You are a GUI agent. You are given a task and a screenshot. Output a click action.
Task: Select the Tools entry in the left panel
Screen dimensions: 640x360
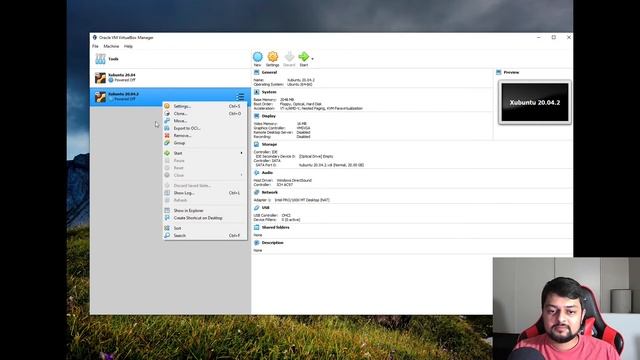point(170,59)
